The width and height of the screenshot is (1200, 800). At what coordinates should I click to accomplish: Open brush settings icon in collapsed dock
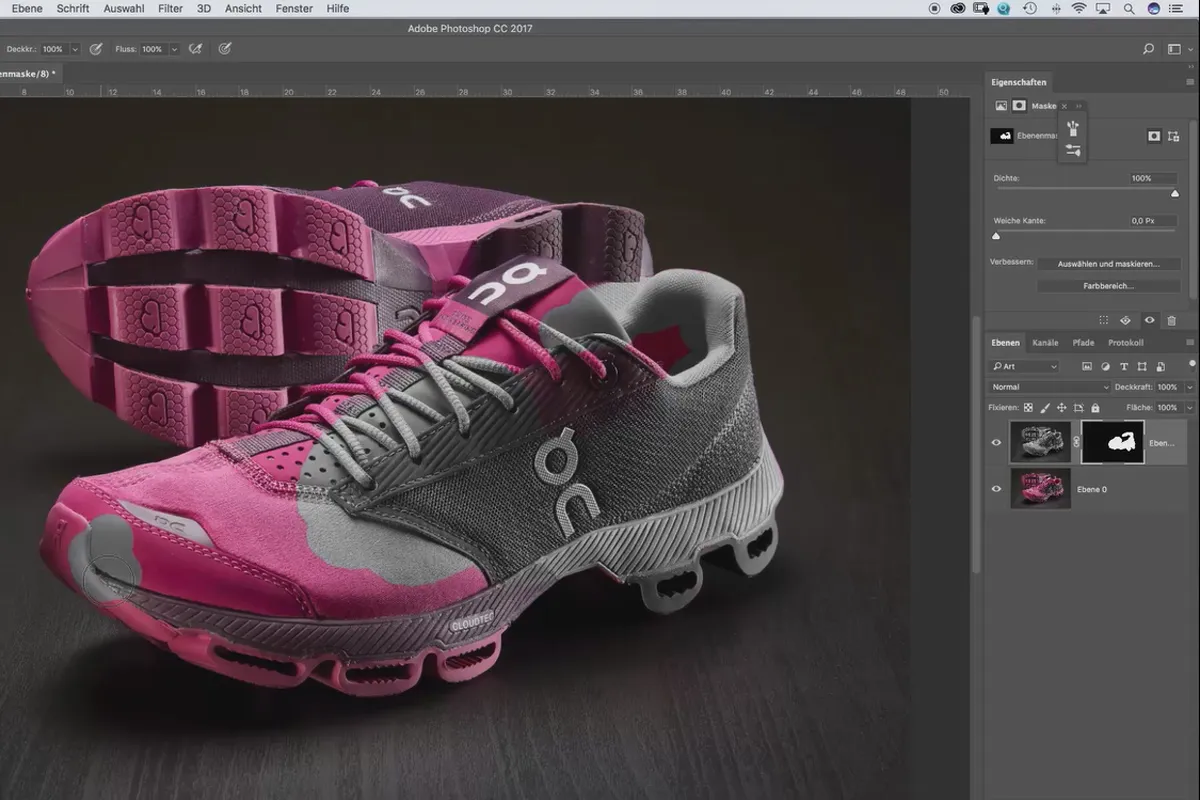click(1072, 150)
